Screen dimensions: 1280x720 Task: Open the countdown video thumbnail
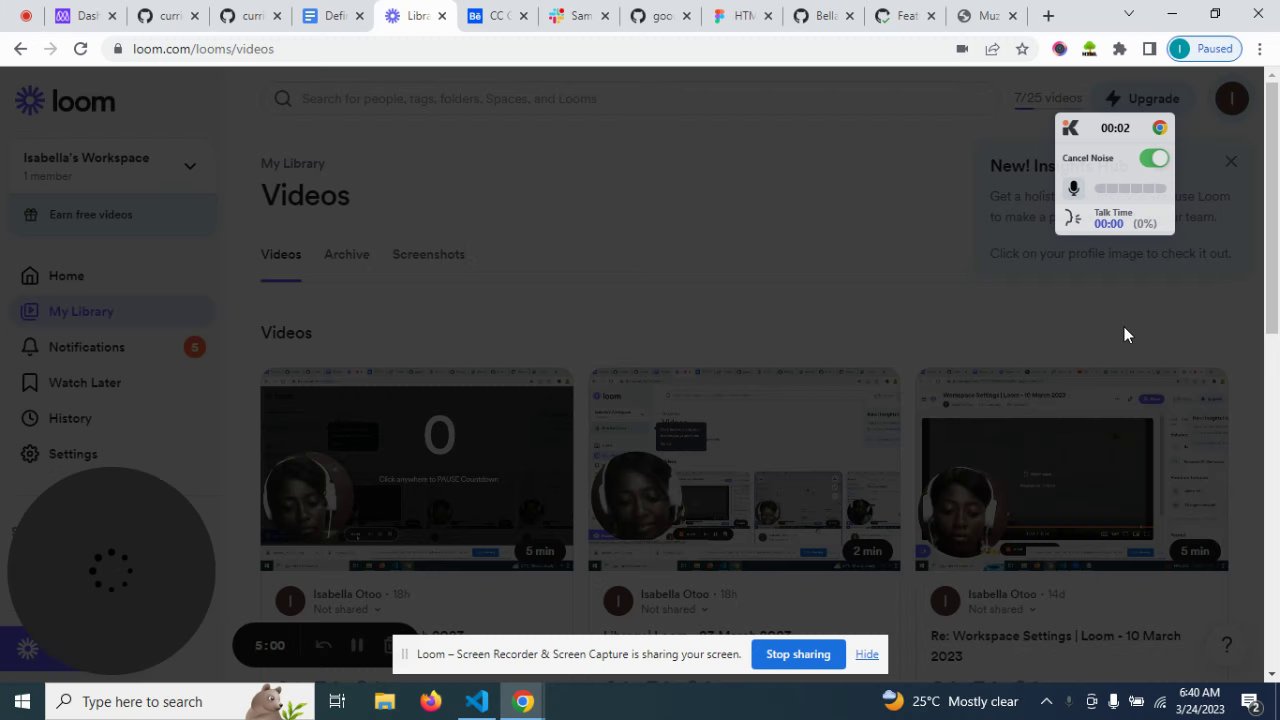pos(417,470)
